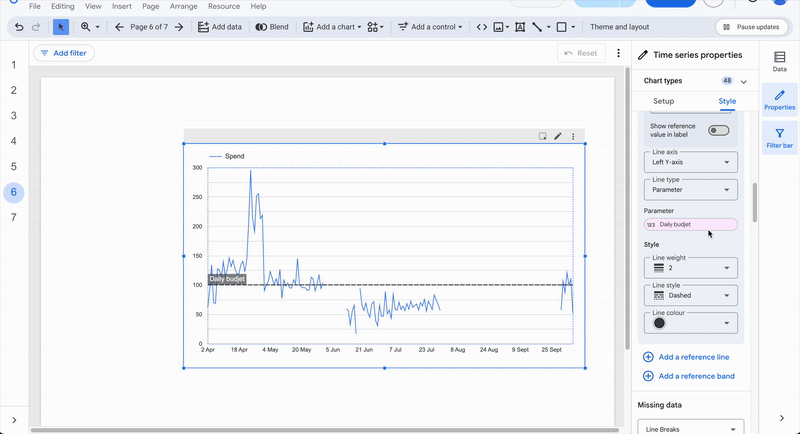Open the Line axis dropdown
This screenshot has height=434, width=800.
tap(690, 162)
